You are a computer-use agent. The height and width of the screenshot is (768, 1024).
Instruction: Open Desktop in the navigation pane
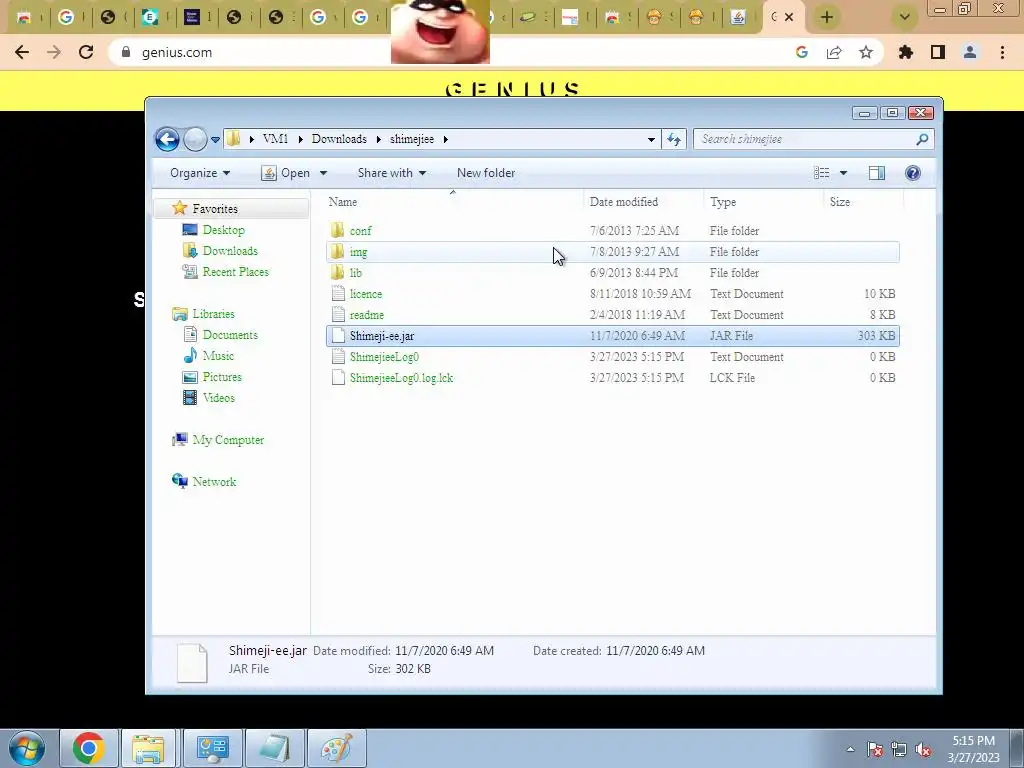click(x=223, y=230)
